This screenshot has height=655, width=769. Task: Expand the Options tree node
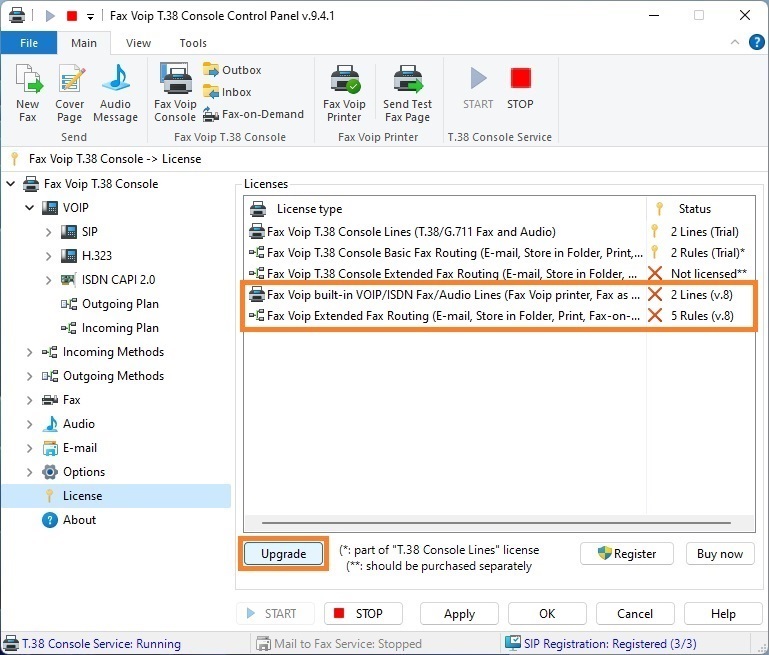[x=29, y=472]
